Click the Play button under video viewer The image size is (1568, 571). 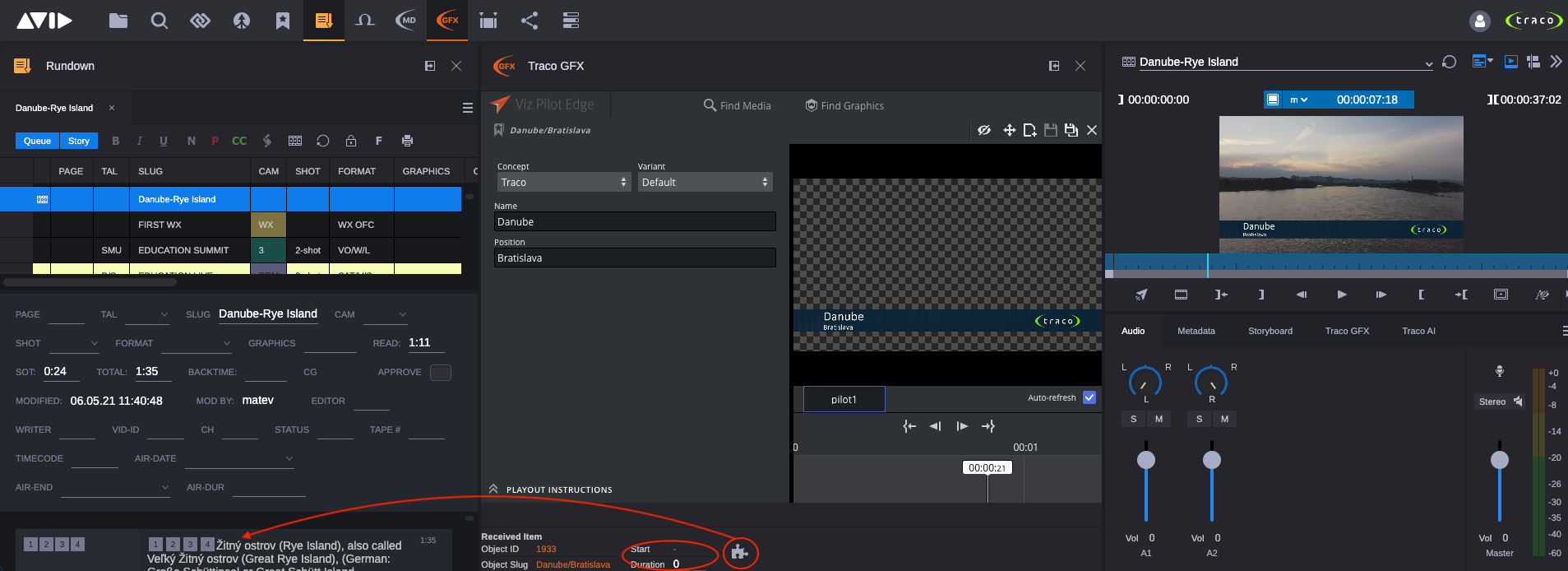point(1342,295)
